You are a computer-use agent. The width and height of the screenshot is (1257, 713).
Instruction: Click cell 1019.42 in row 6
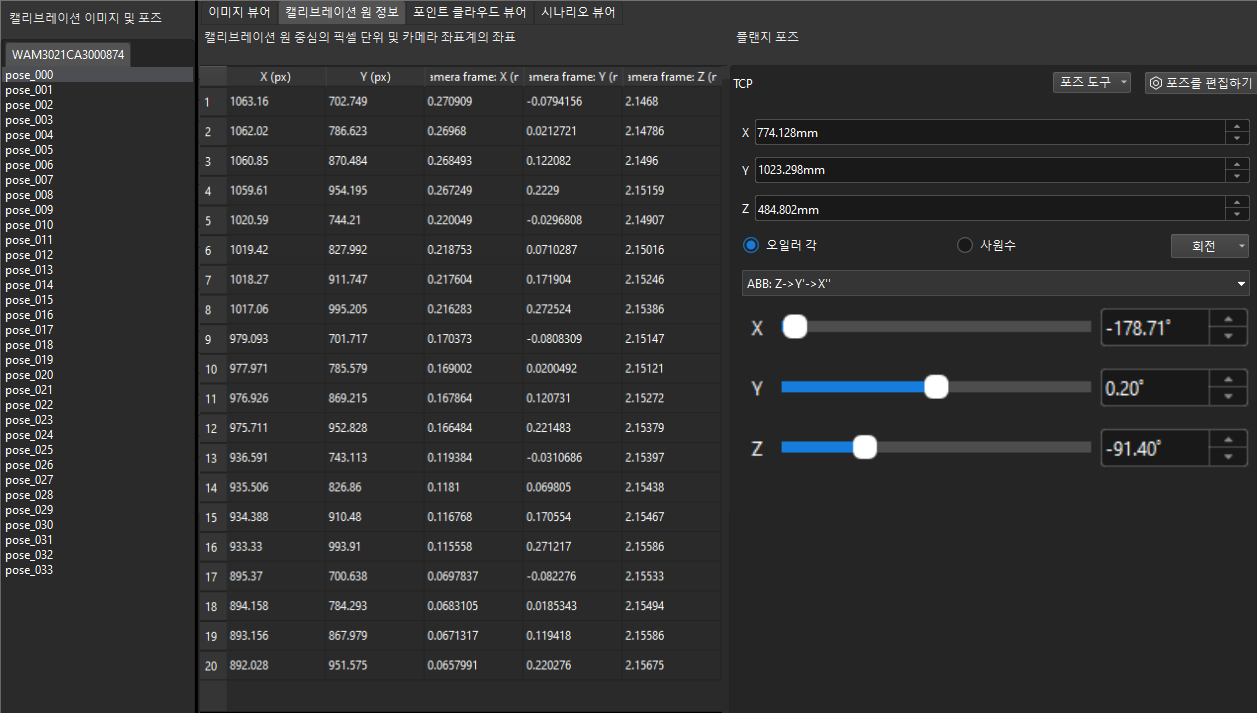276,250
